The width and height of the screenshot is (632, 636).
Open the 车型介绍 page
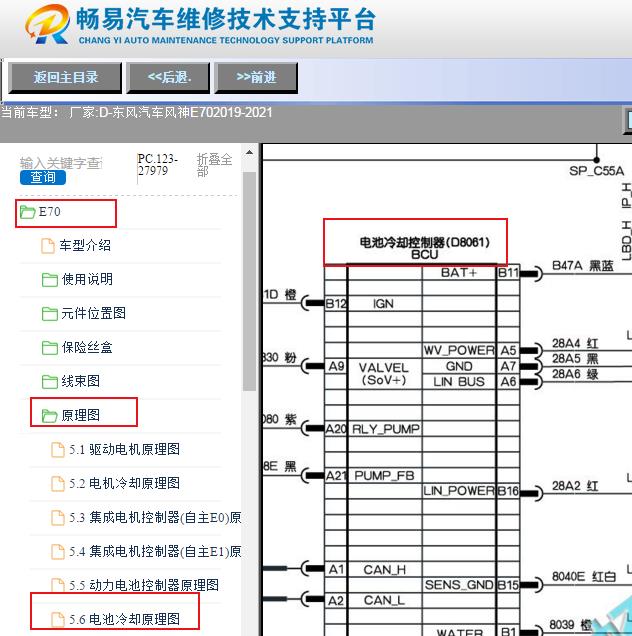coord(85,245)
